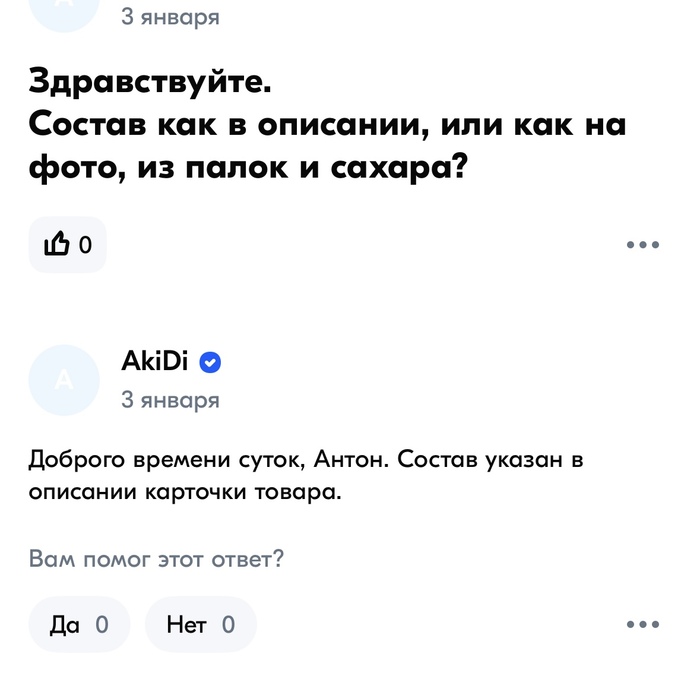Vote "Да" that the answer helped
This screenshot has height=682, width=700.
tap(79, 625)
